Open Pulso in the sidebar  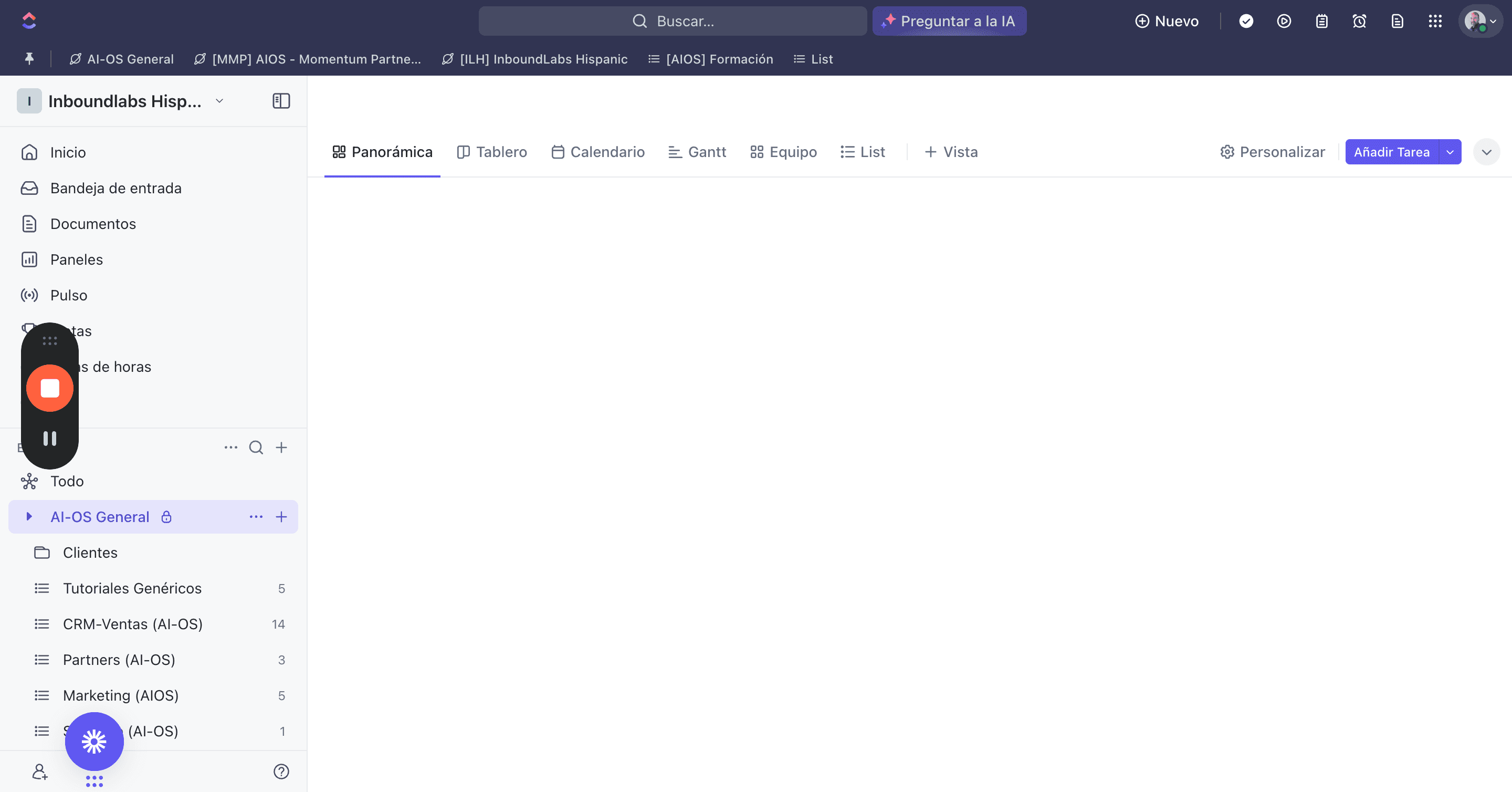[x=154, y=295]
